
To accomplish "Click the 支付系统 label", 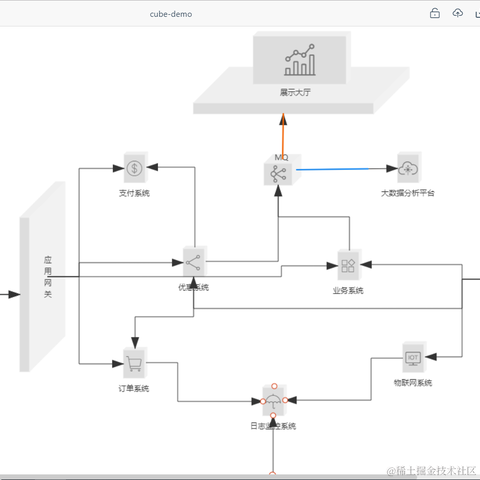I will tap(134, 193).
